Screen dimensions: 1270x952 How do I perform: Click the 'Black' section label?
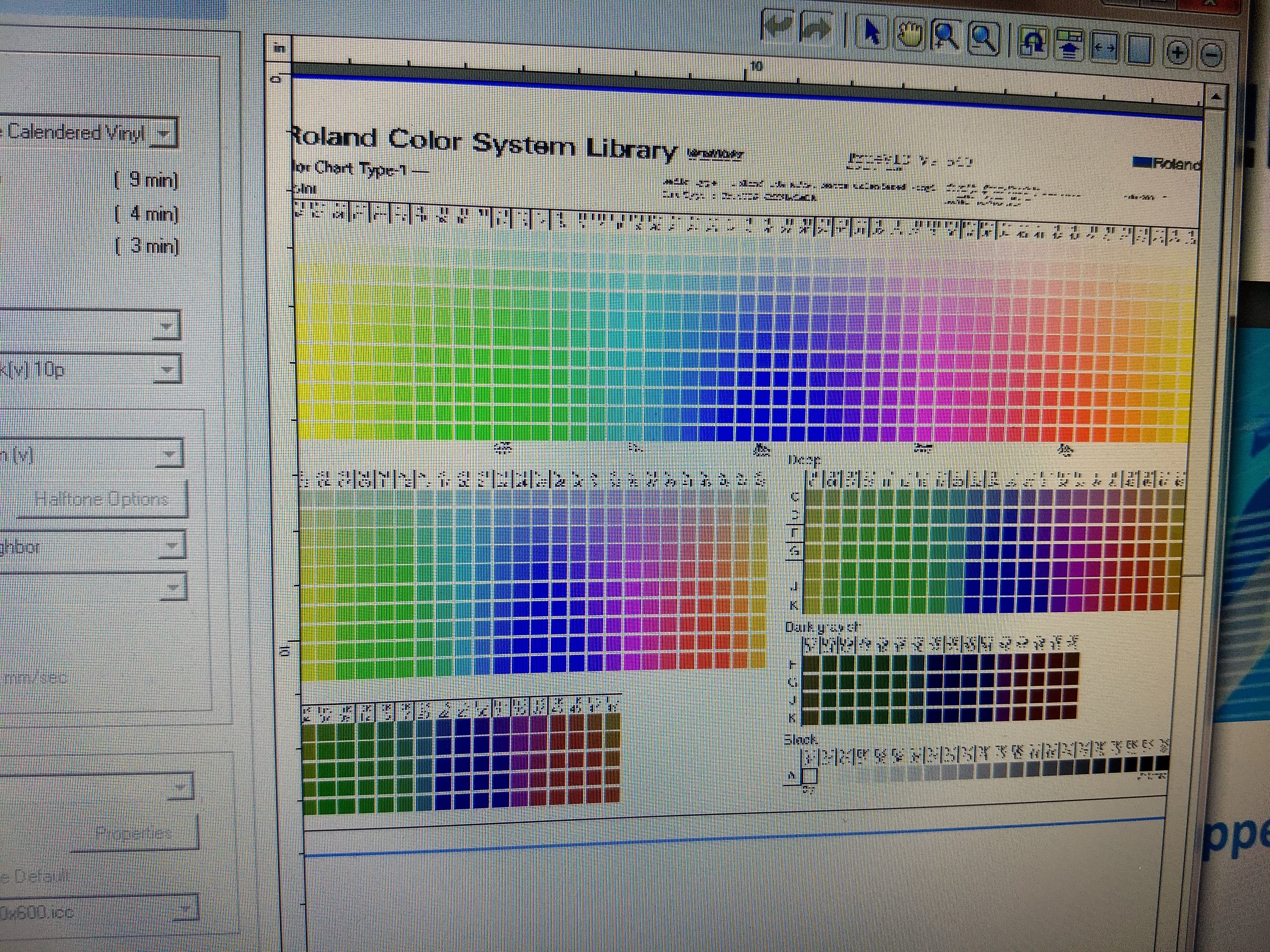[800, 740]
